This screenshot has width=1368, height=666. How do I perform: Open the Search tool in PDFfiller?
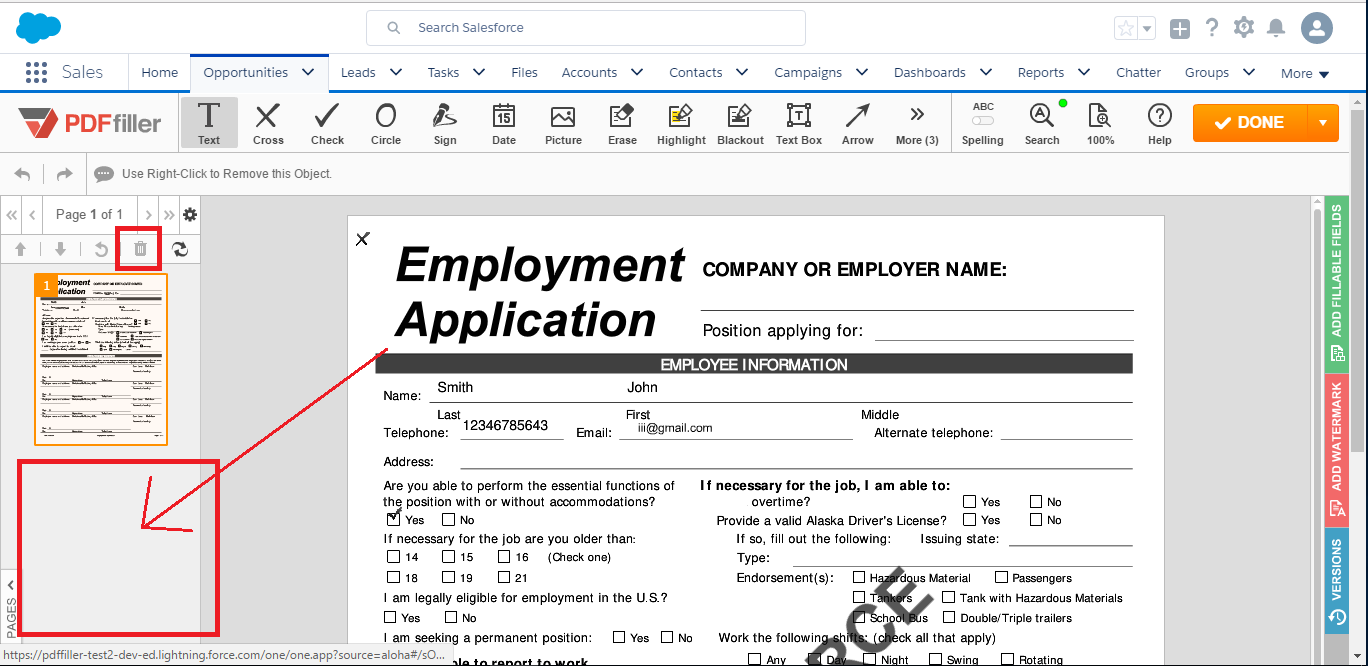point(1042,123)
